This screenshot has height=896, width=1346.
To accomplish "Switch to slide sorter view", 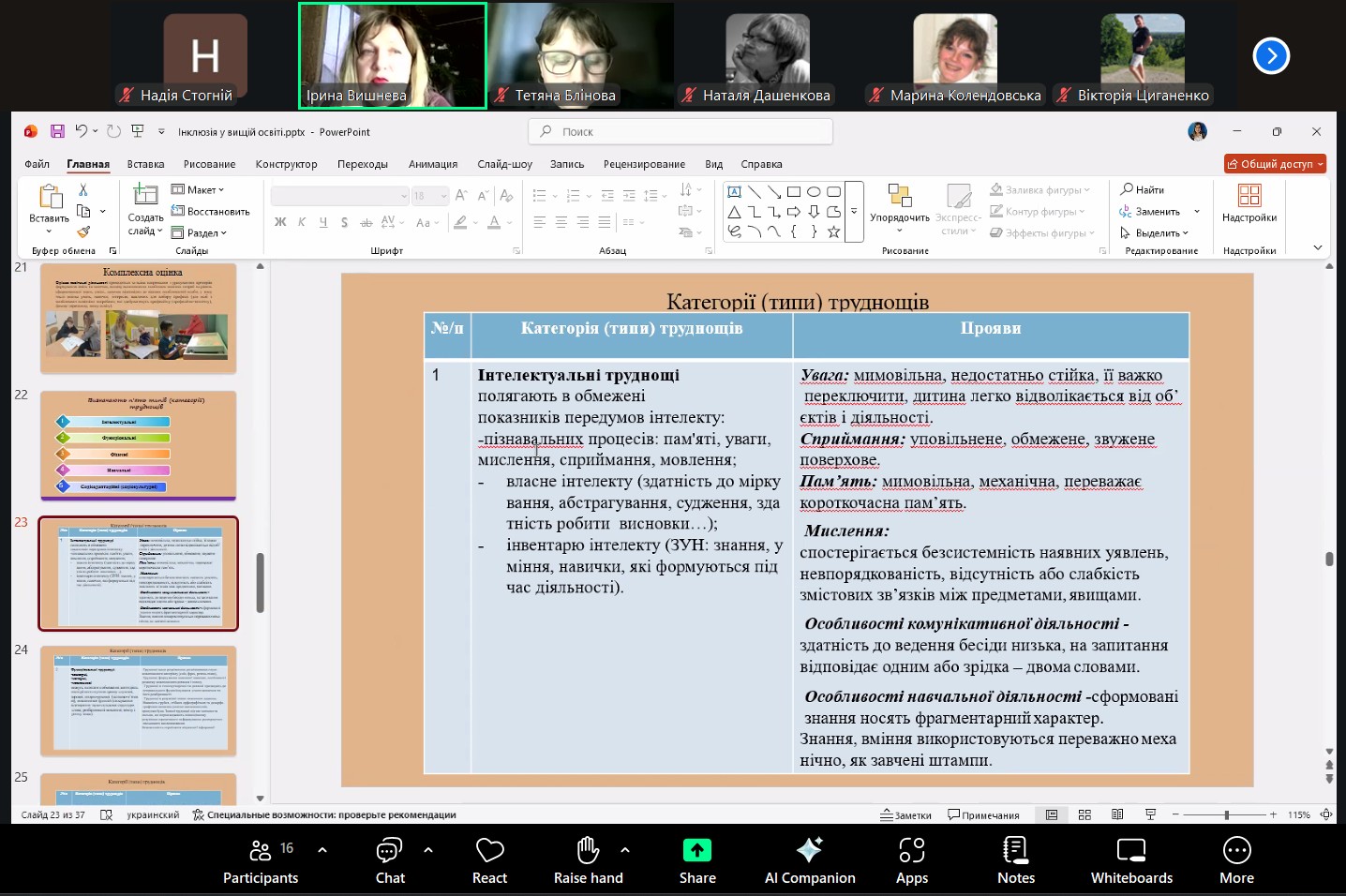I will coord(1084,814).
